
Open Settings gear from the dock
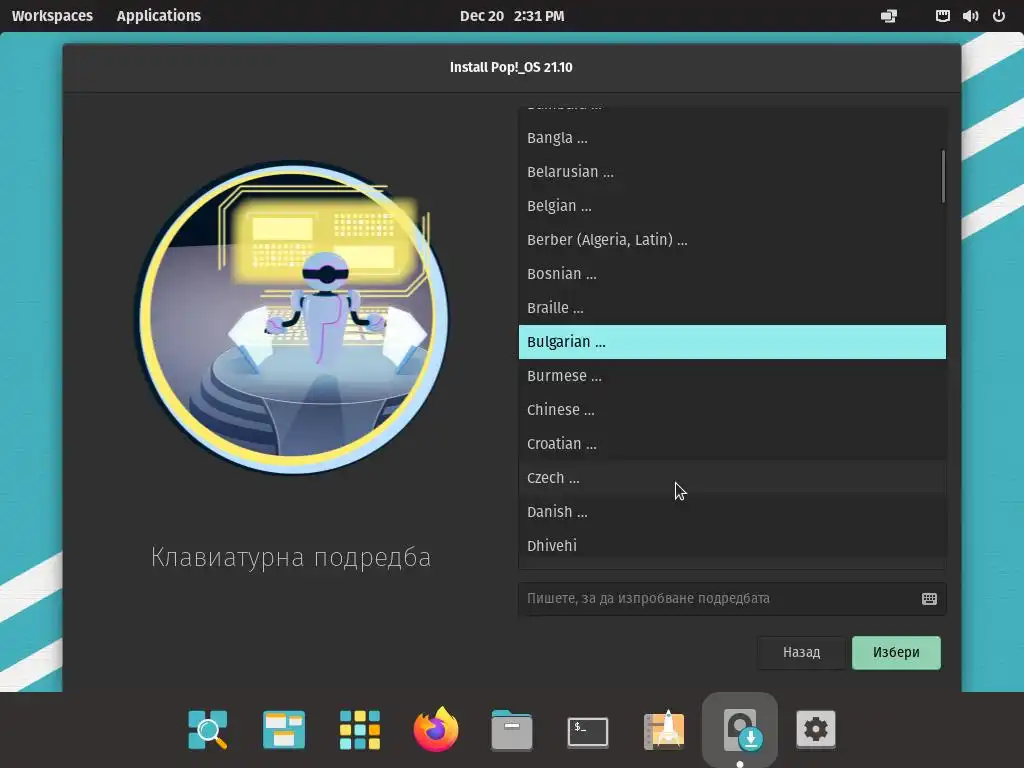(816, 729)
